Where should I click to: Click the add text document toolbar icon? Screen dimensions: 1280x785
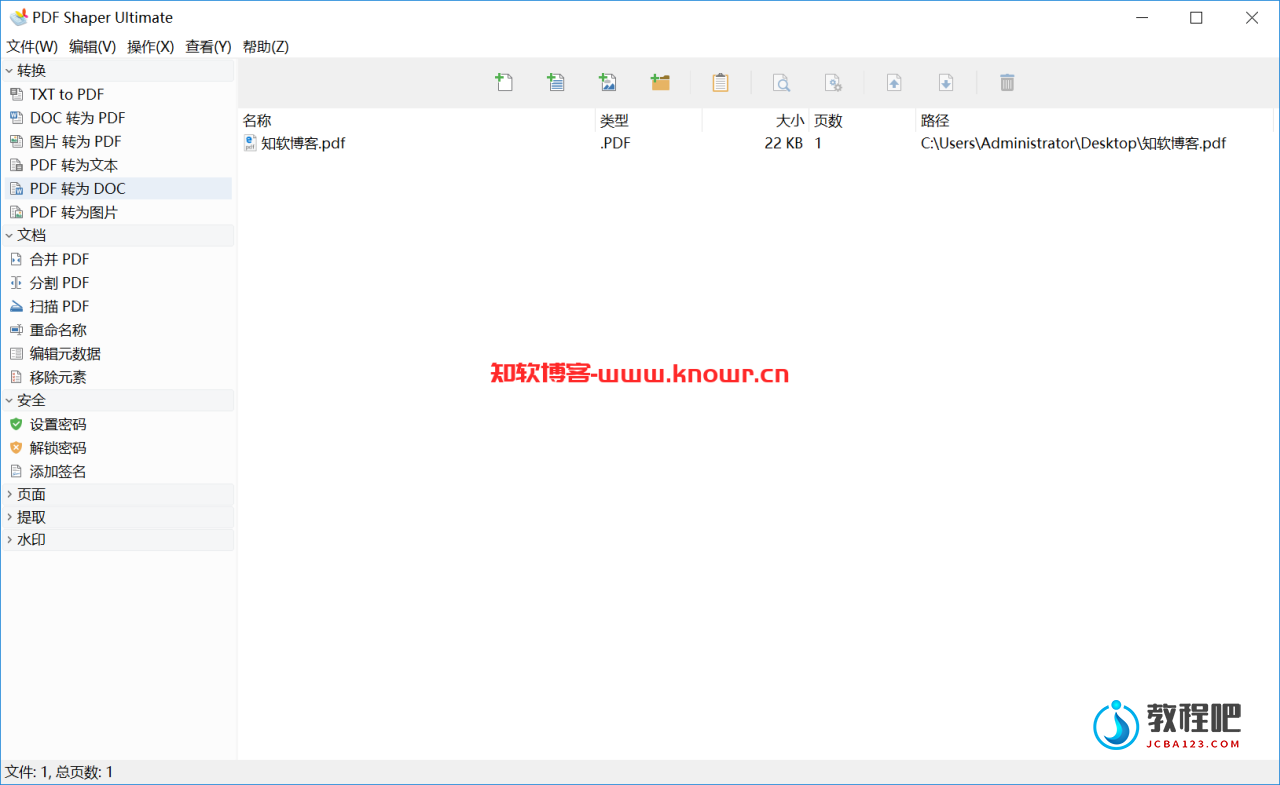(x=556, y=82)
